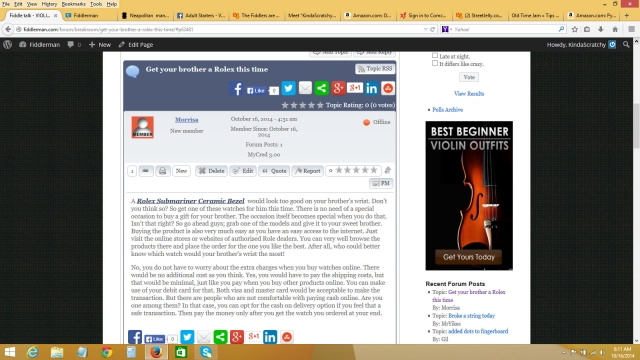
Task: Click the print post icon
Action: point(162,171)
